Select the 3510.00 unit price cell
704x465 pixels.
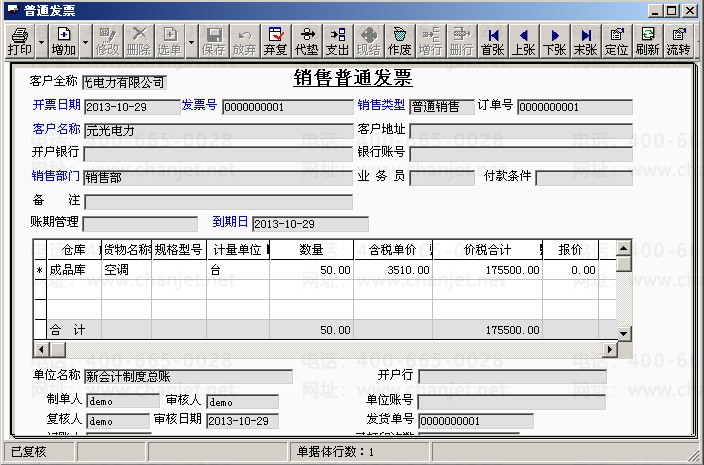pyautogui.click(x=393, y=270)
